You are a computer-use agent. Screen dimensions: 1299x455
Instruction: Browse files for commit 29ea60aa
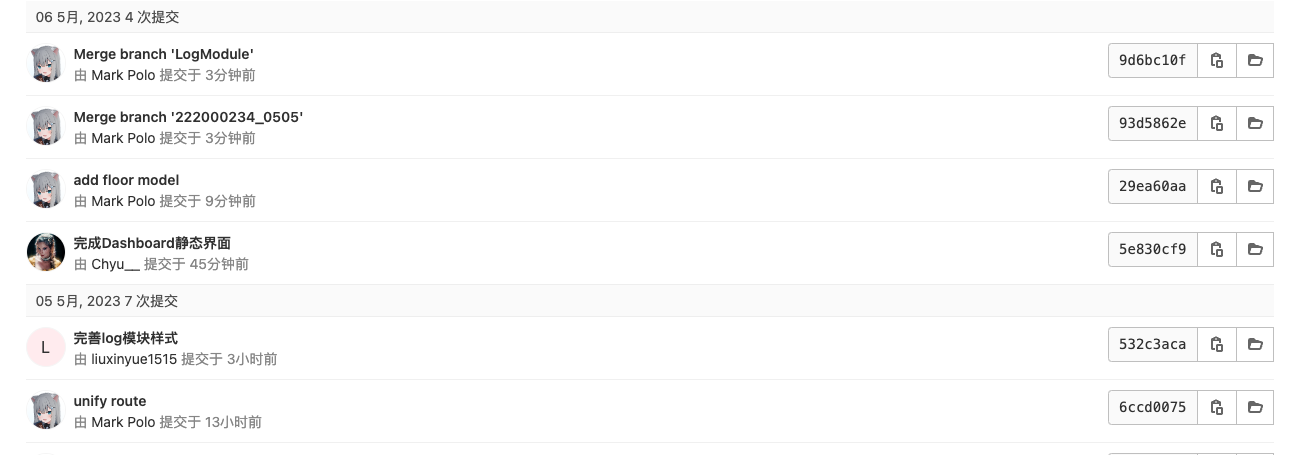(1255, 187)
